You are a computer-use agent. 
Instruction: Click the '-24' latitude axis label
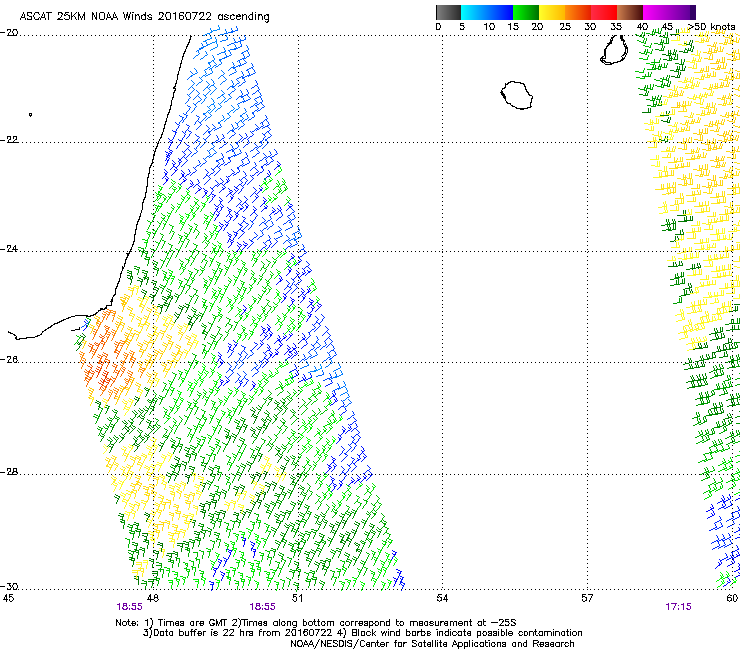(x=9, y=249)
